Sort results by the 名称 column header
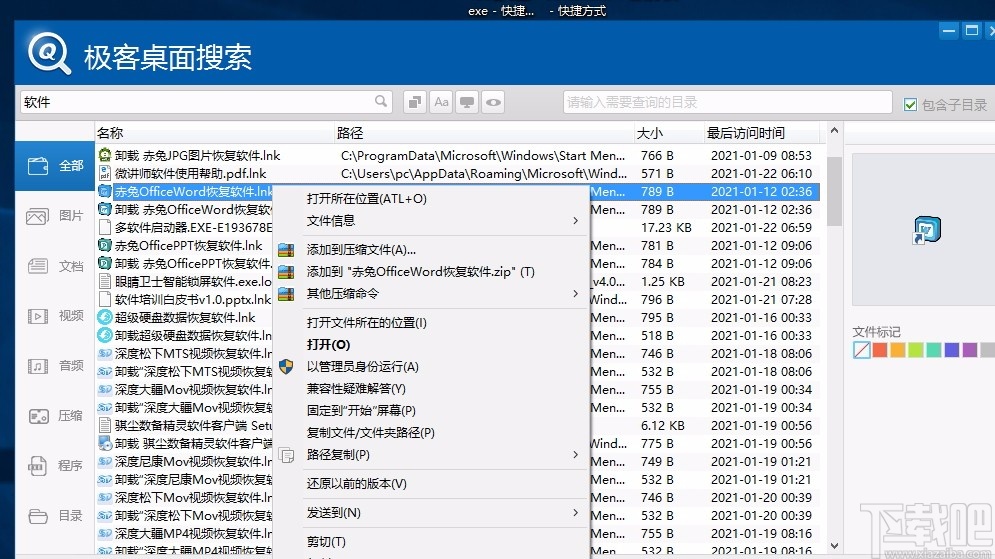Image resolution: width=995 pixels, height=559 pixels. click(x=214, y=133)
